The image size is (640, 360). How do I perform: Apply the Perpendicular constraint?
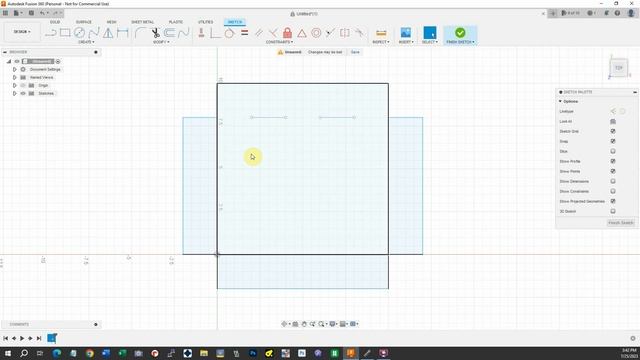click(x=273, y=33)
